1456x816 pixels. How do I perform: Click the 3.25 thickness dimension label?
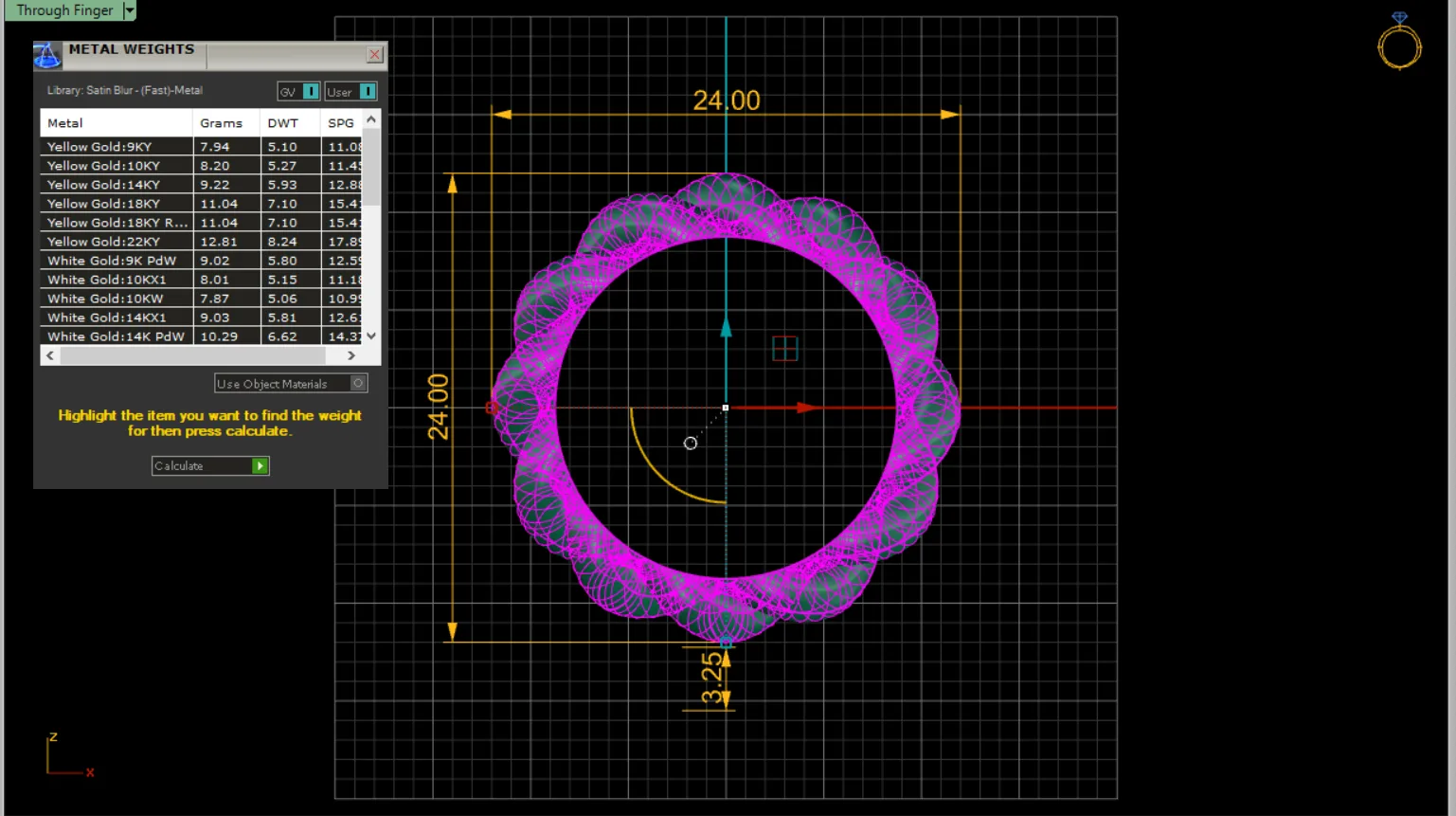pos(711,677)
